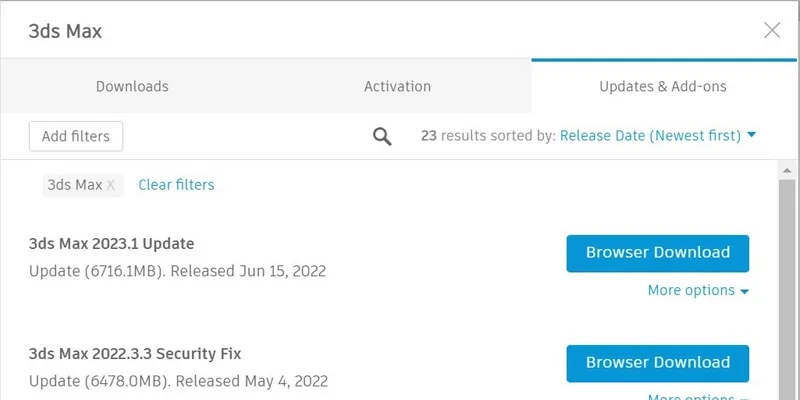The image size is (800, 400).
Task: Click the scrollbar up arrow
Action: (787, 169)
